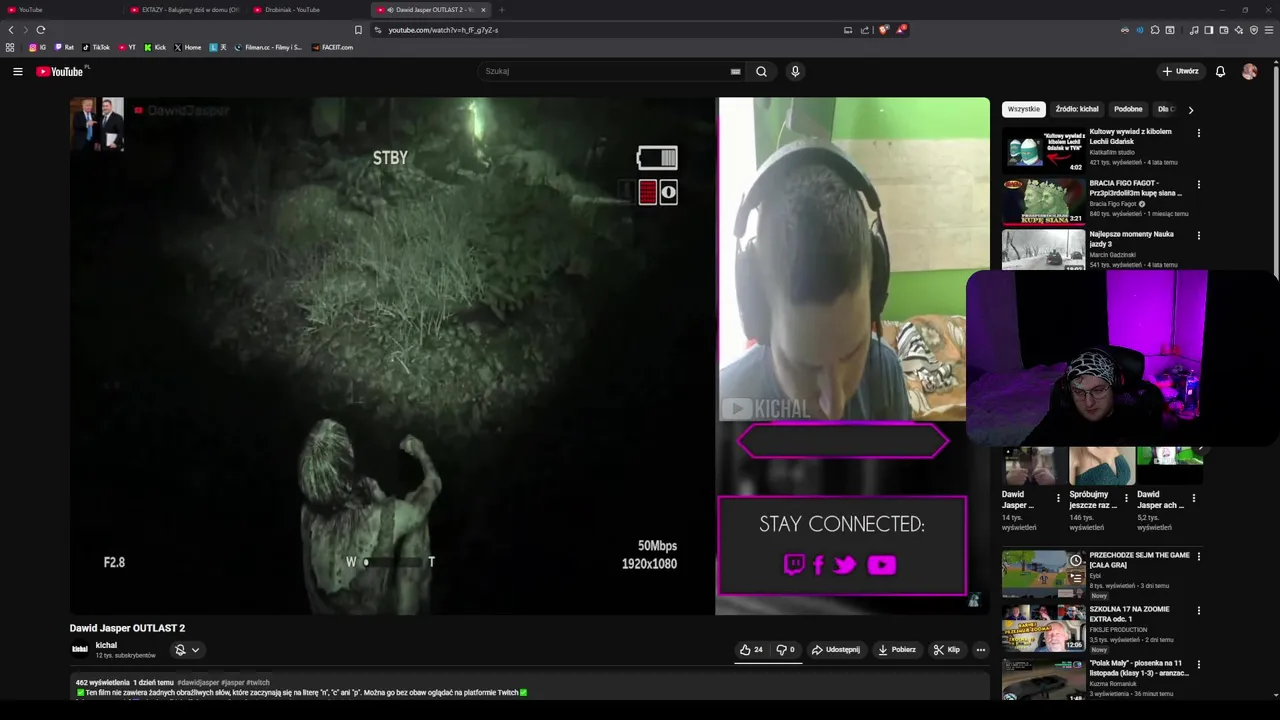Open a new browser tab
This screenshot has width=1280, height=720.
click(502, 10)
